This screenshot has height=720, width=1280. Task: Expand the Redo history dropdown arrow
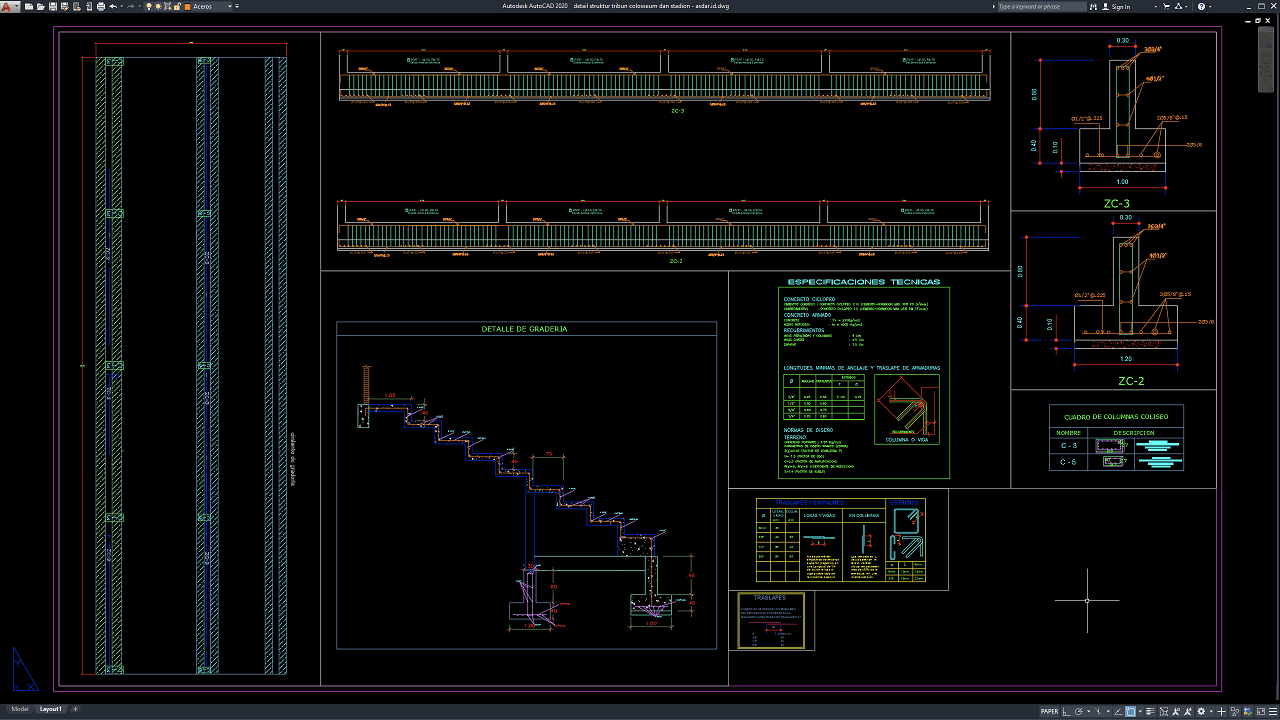(x=139, y=6)
